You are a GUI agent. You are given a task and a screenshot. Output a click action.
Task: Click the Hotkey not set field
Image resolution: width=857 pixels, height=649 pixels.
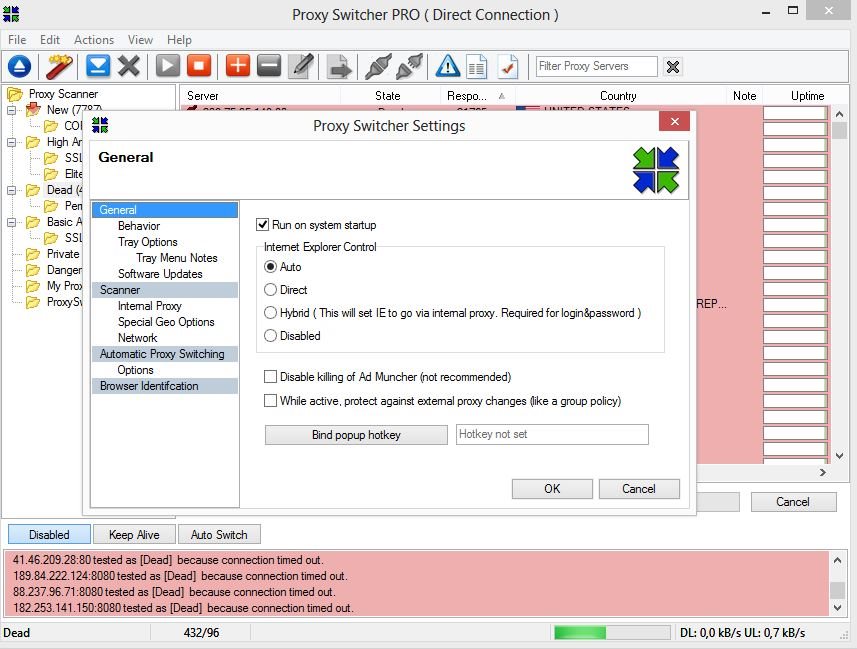[x=552, y=434]
